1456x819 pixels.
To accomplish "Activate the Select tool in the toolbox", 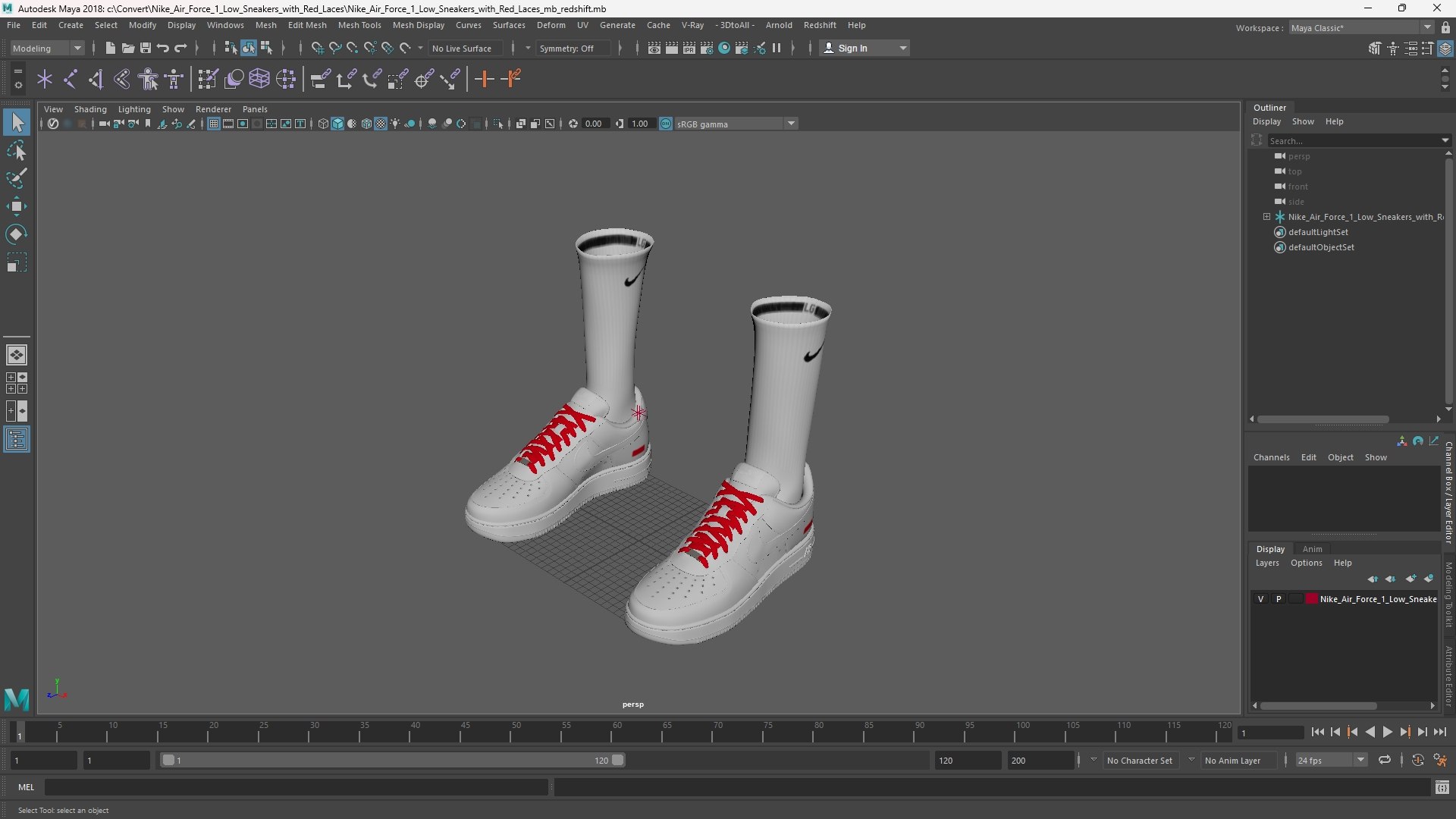I will [x=17, y=122].
